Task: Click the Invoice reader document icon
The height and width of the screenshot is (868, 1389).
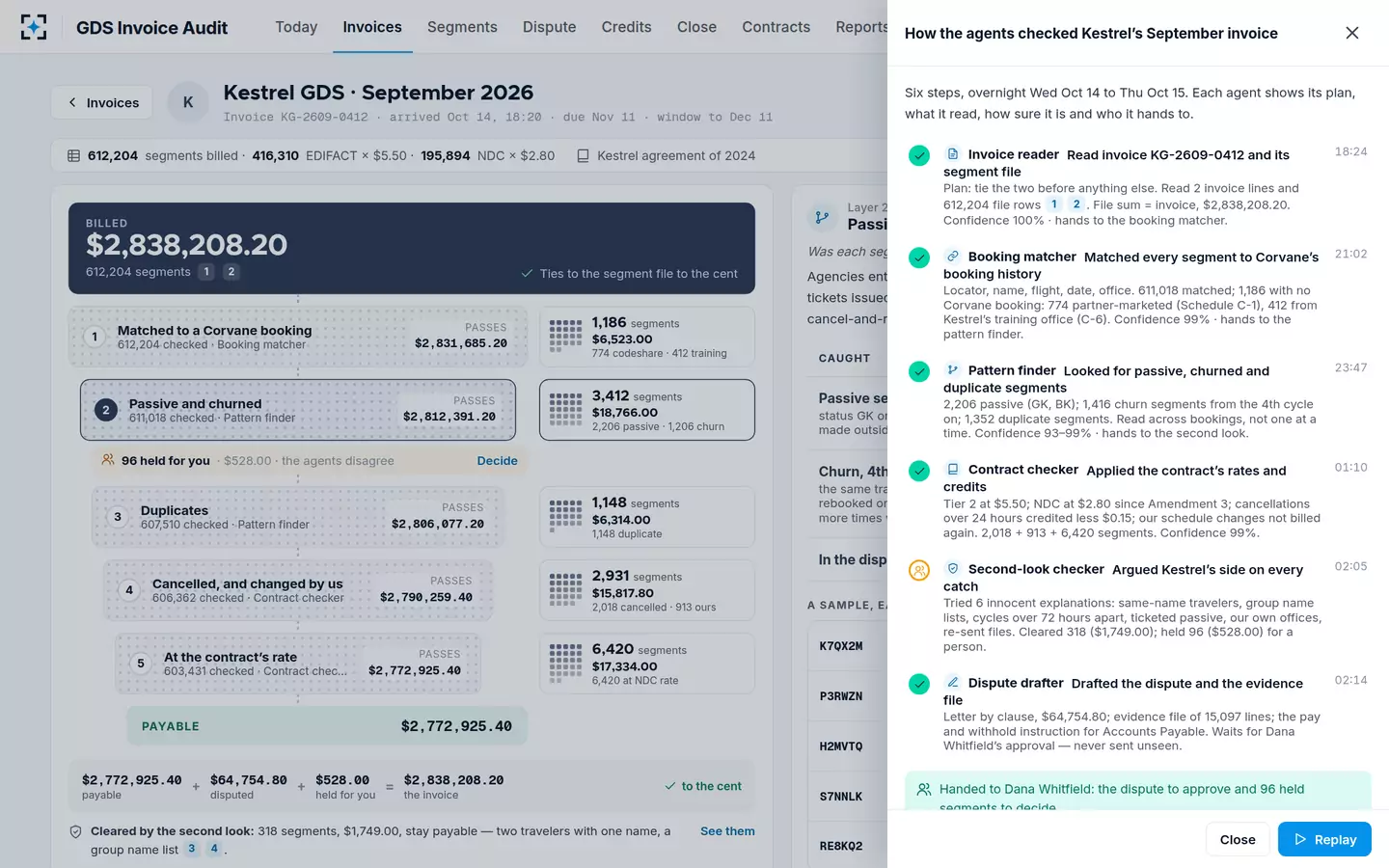Action: tap(953, 154)
